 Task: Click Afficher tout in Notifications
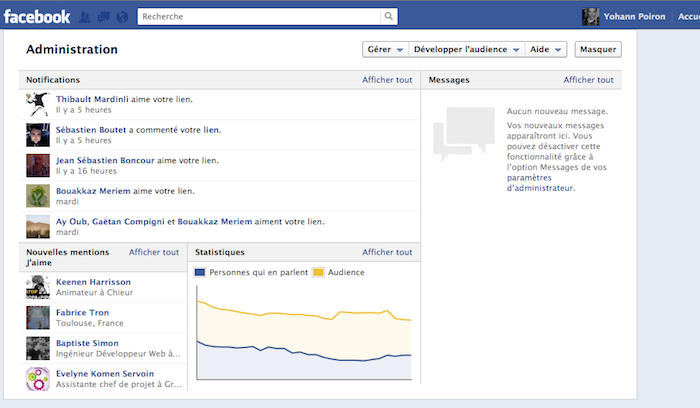point(387,80)
